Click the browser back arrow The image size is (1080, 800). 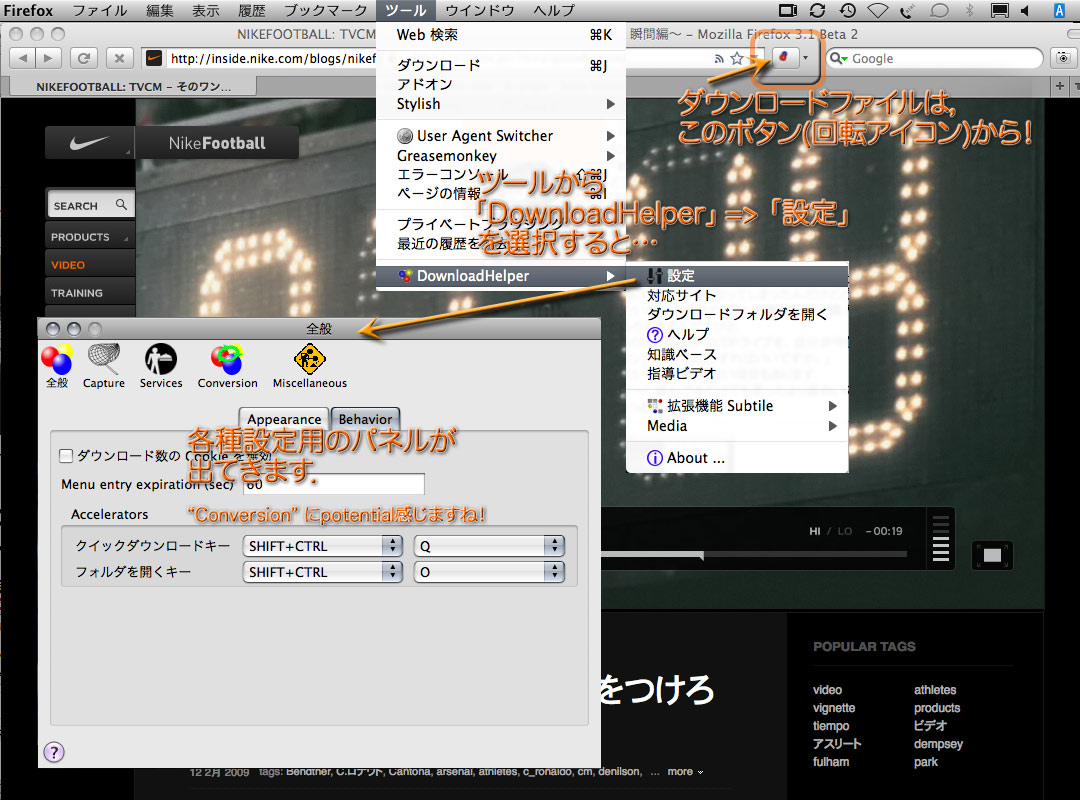(x=23, y=59)
